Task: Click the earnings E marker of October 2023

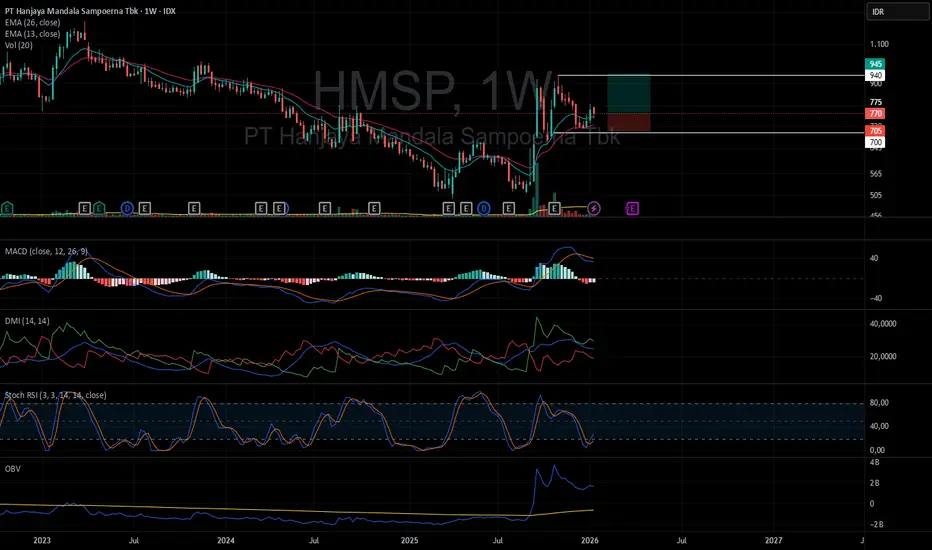Action: tap(194, 208)
